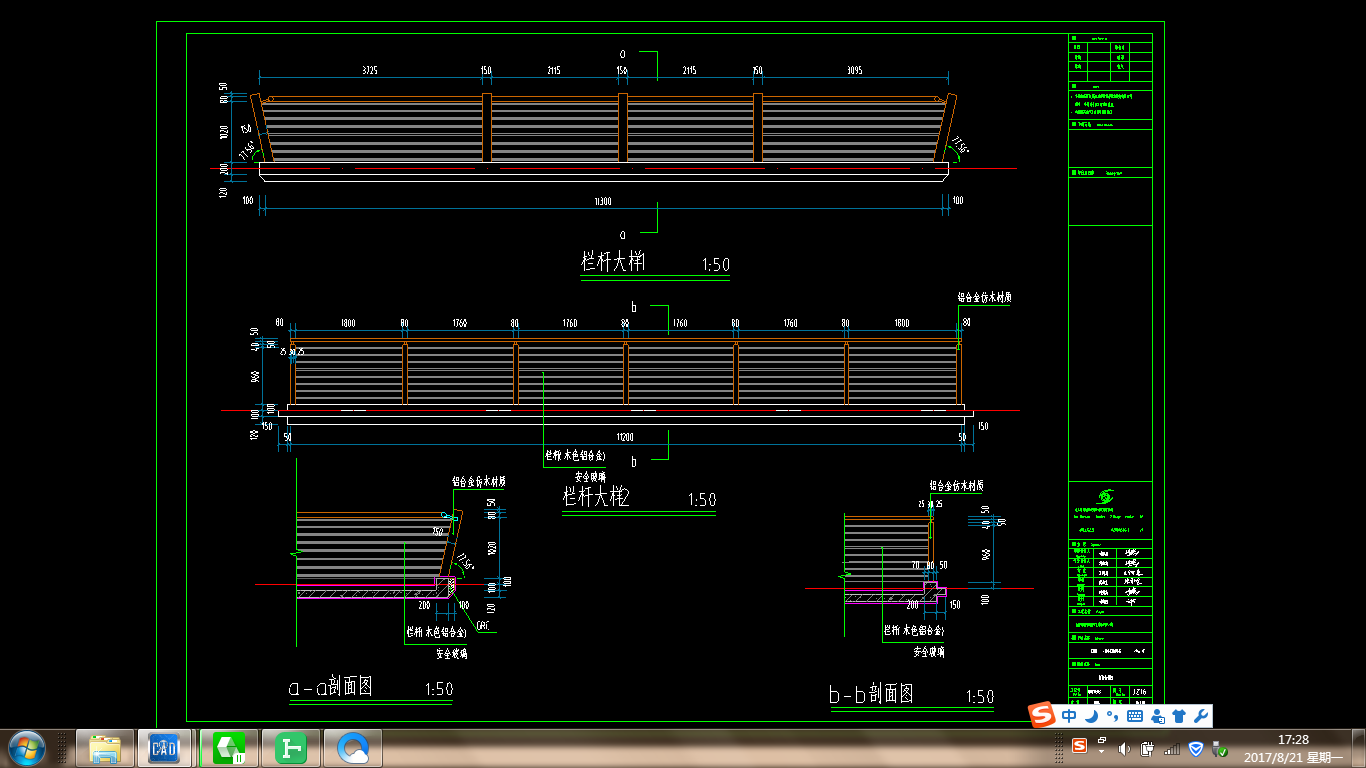Click the battery power plug tray icon
Viewport: 1366px width, 768px height.
click(1147, 748)
